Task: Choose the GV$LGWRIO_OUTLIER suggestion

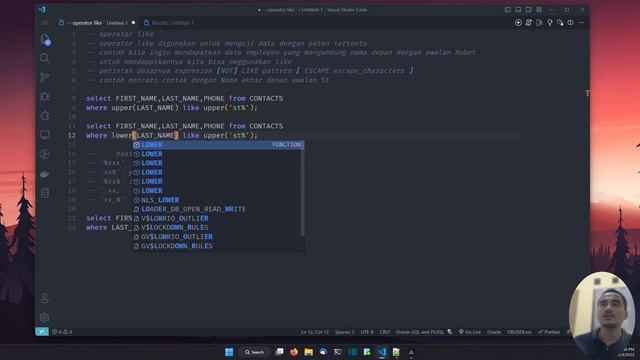Action: tap(218, 237)
